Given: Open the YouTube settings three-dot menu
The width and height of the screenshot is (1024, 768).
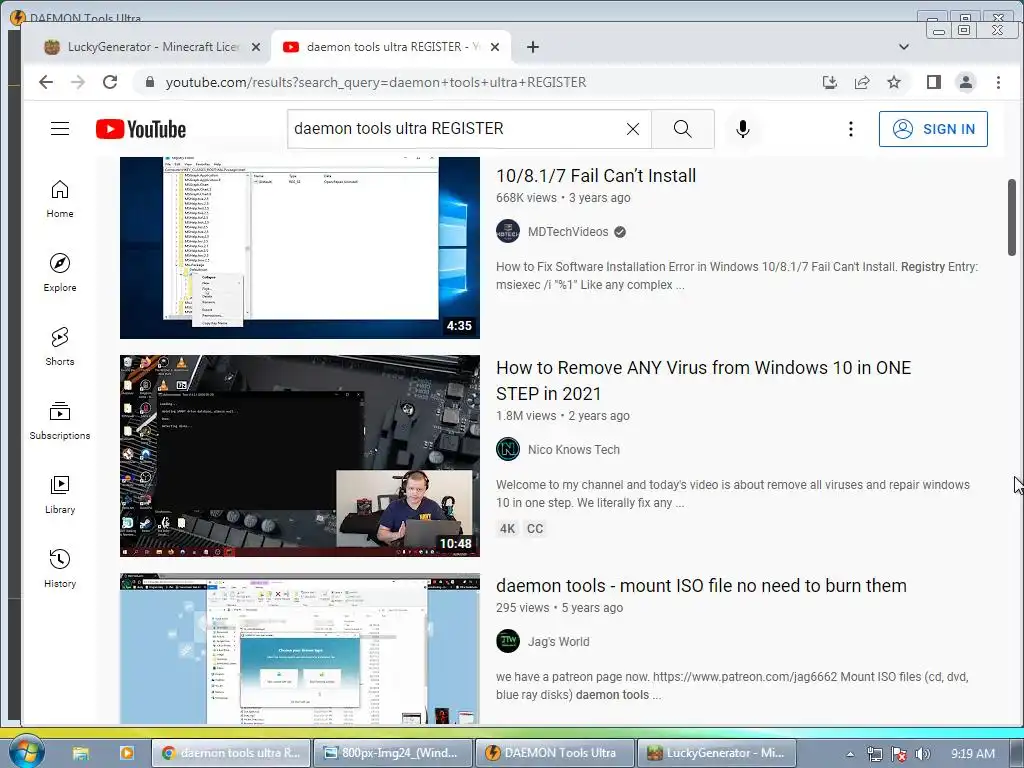Looking at the screenshot, I should (x=850, y=129).
